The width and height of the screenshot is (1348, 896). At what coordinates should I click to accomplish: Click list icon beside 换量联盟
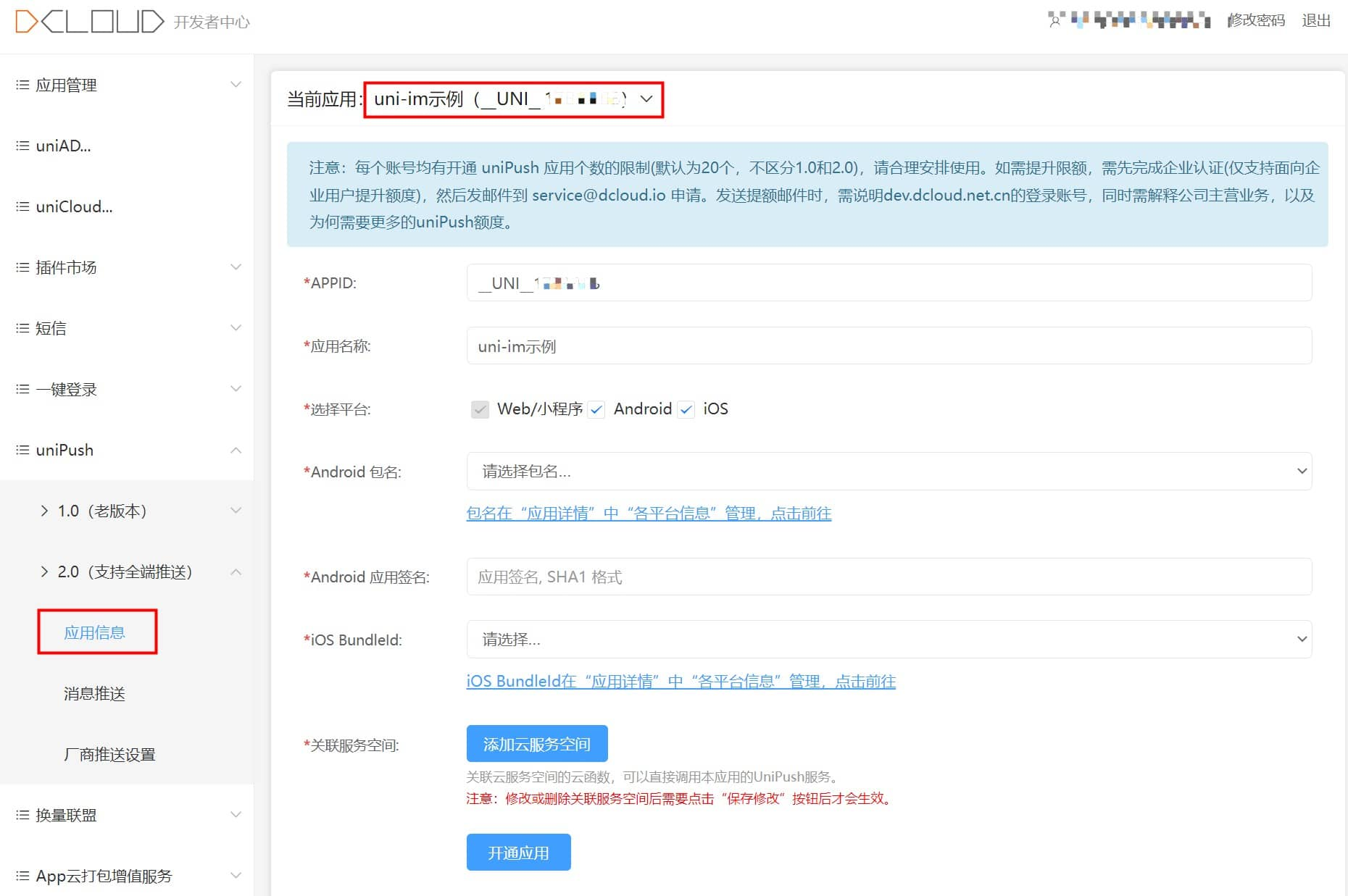coord(22,815)
